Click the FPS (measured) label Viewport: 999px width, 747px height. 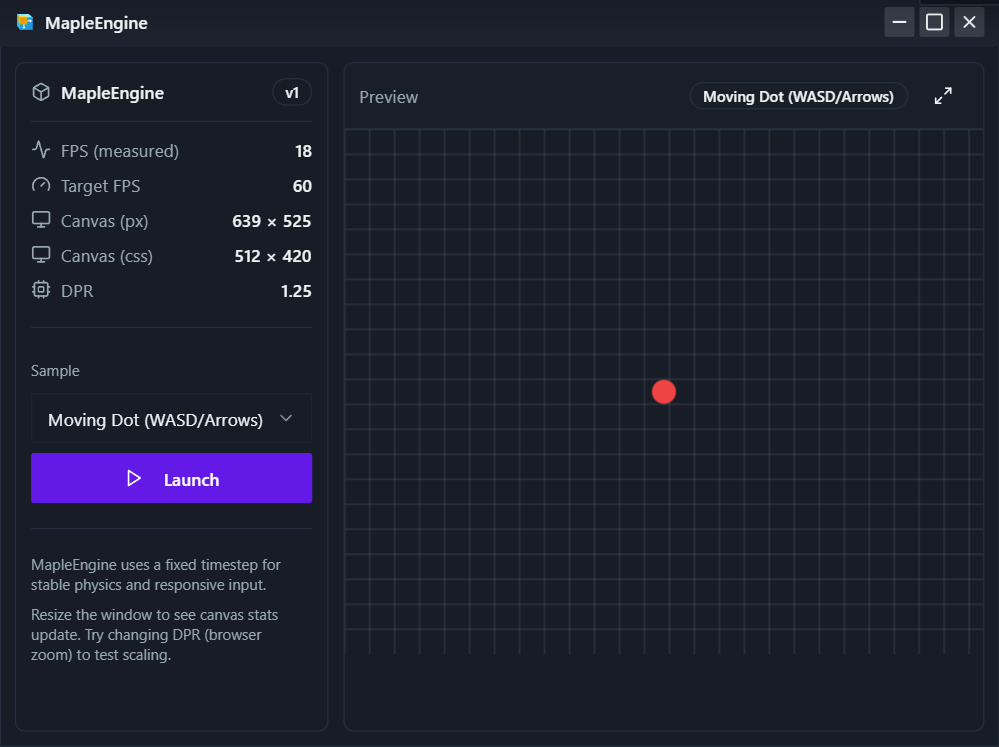click(120, 151)
